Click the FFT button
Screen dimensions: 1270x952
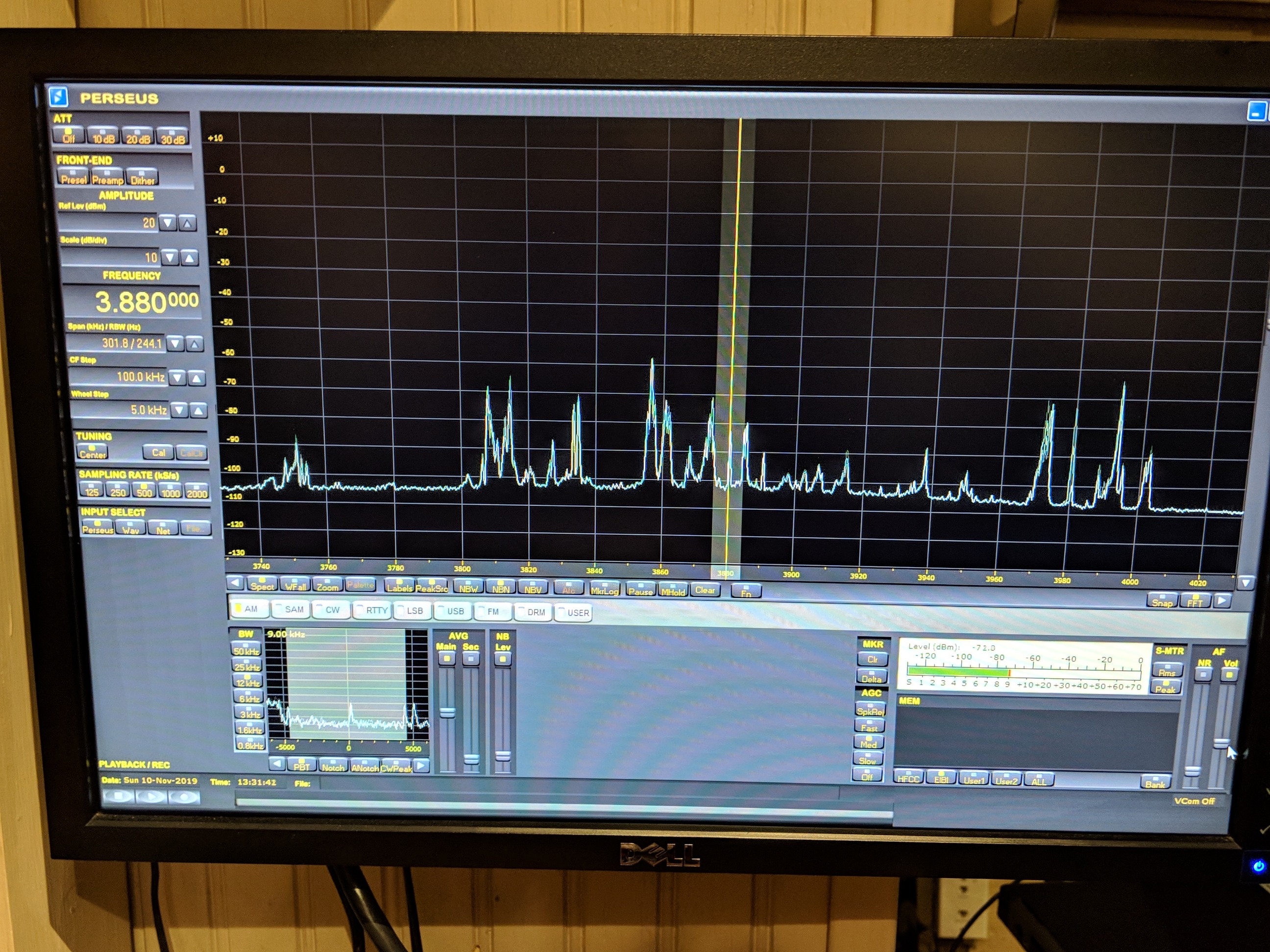coord(1195,601)
